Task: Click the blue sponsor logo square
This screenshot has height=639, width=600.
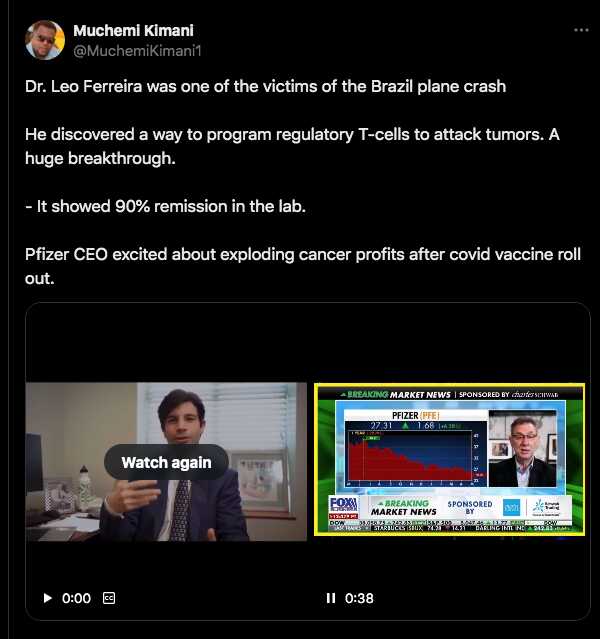Action: coord(511,507)
